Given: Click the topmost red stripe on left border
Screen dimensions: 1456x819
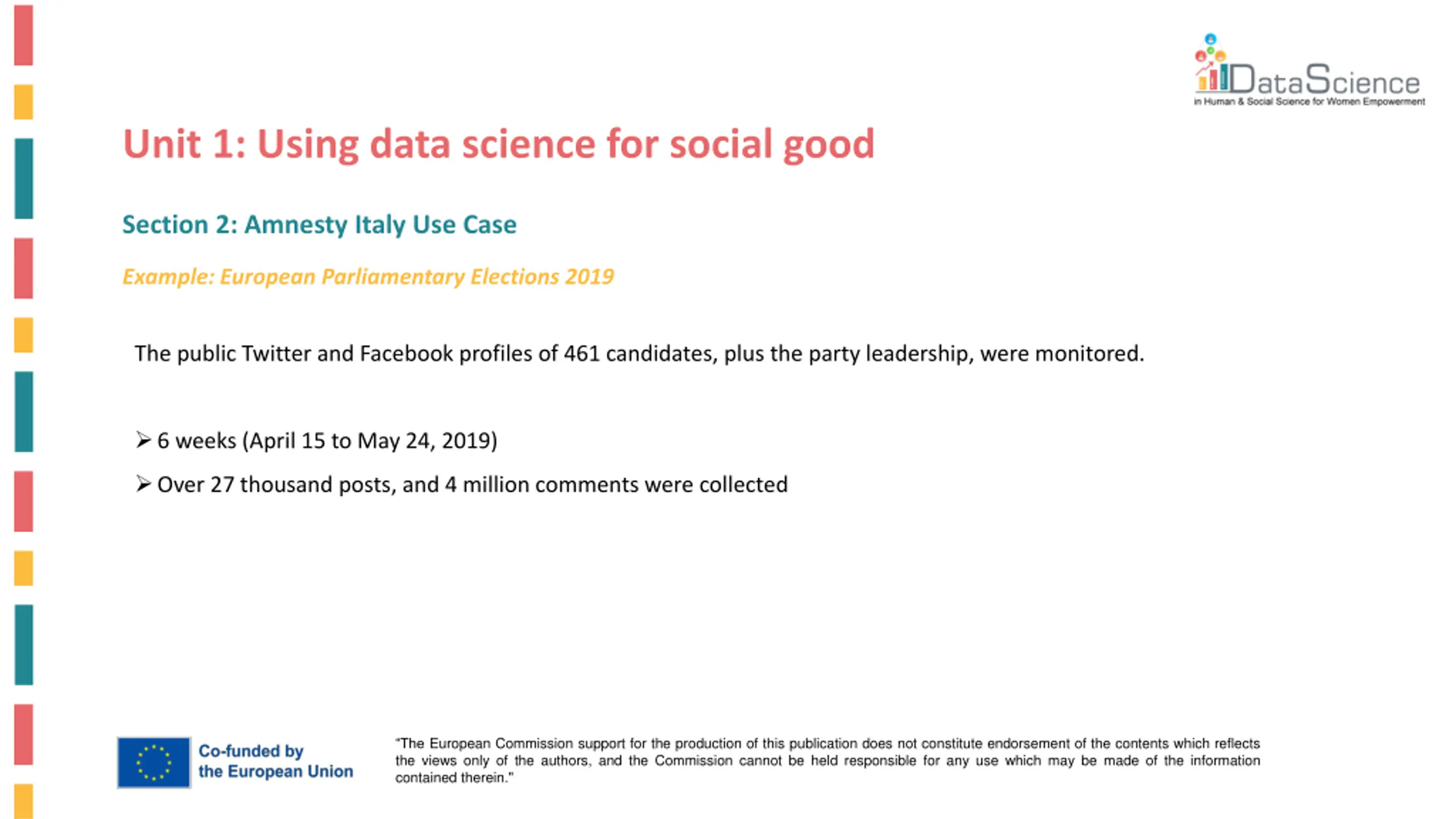Looking at the screenshot, I should point(23,35).
